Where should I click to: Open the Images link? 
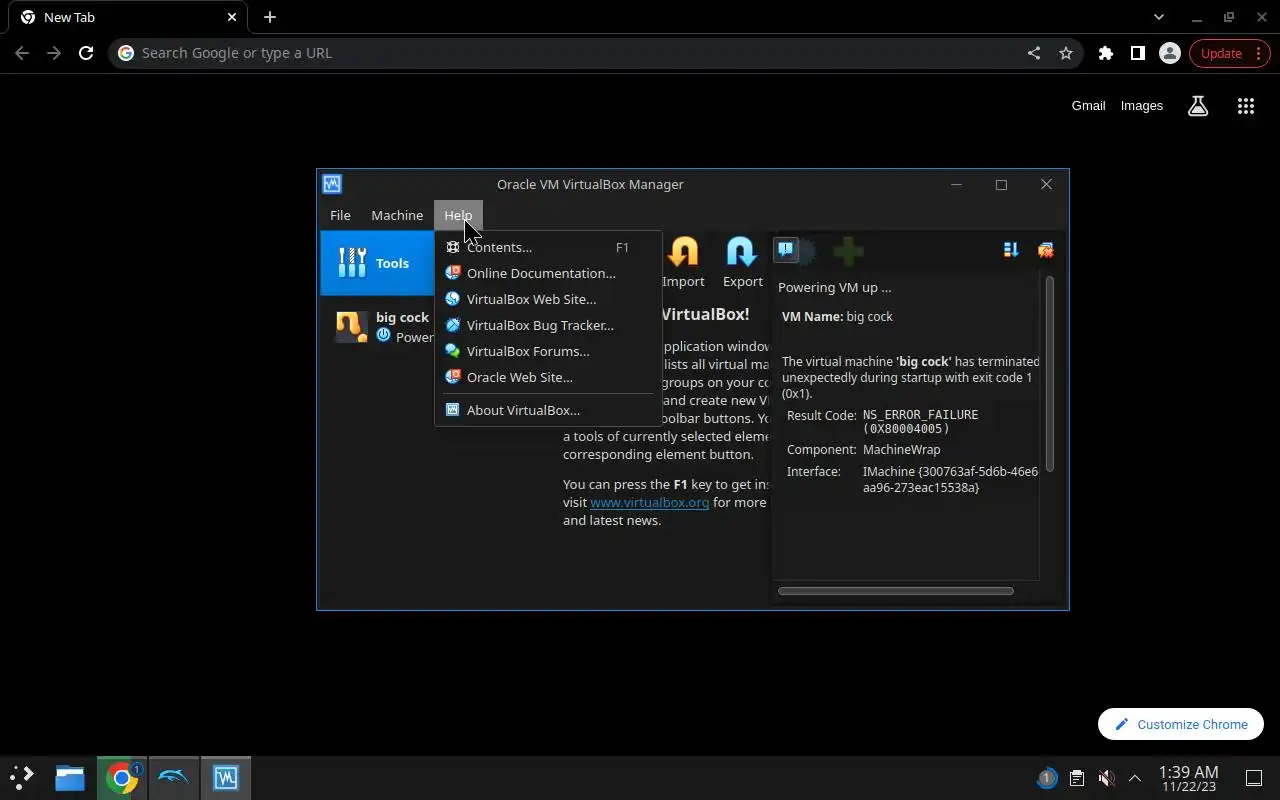1141,105
